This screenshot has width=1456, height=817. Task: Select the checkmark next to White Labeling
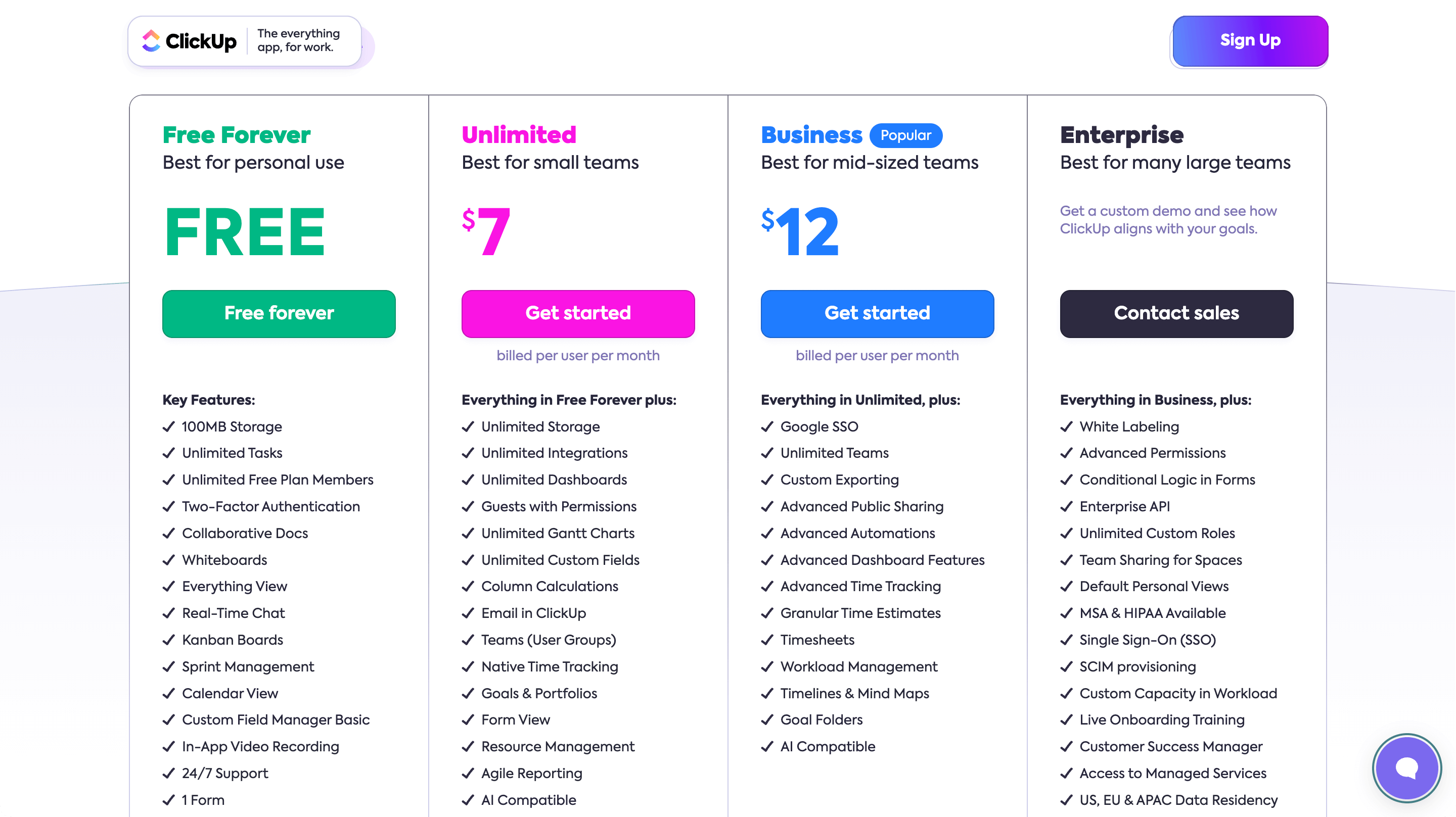coord(1067,427)
